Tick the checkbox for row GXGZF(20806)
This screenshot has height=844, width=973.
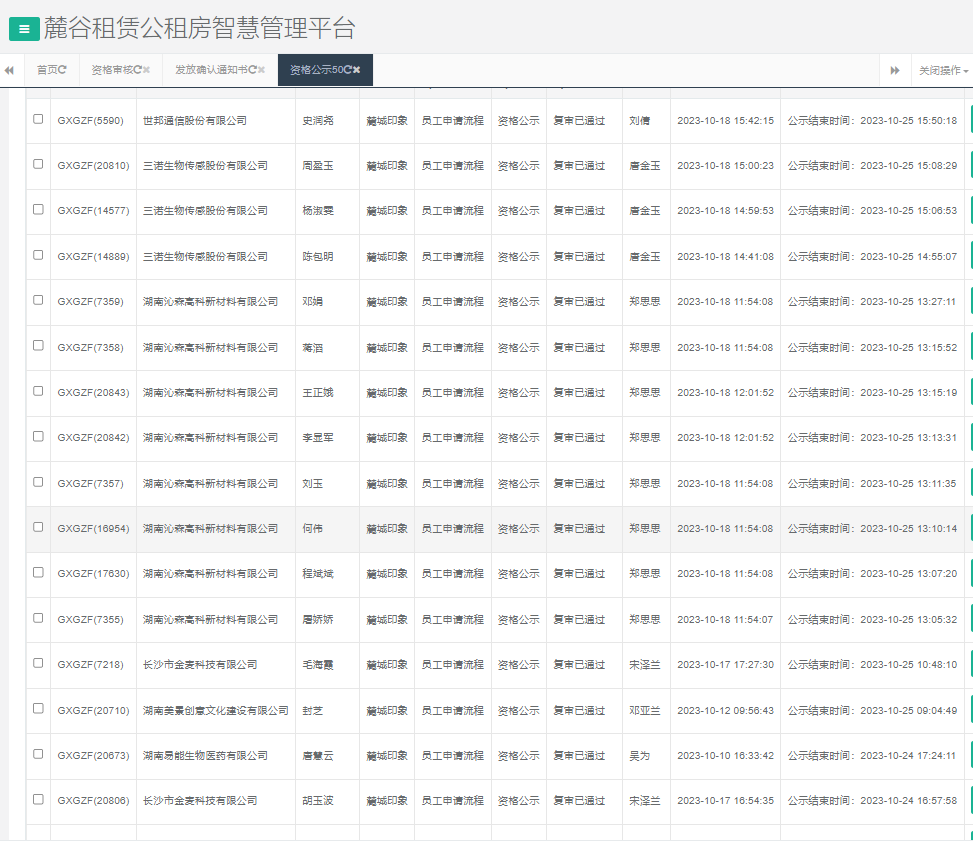[x=38, y=799]
